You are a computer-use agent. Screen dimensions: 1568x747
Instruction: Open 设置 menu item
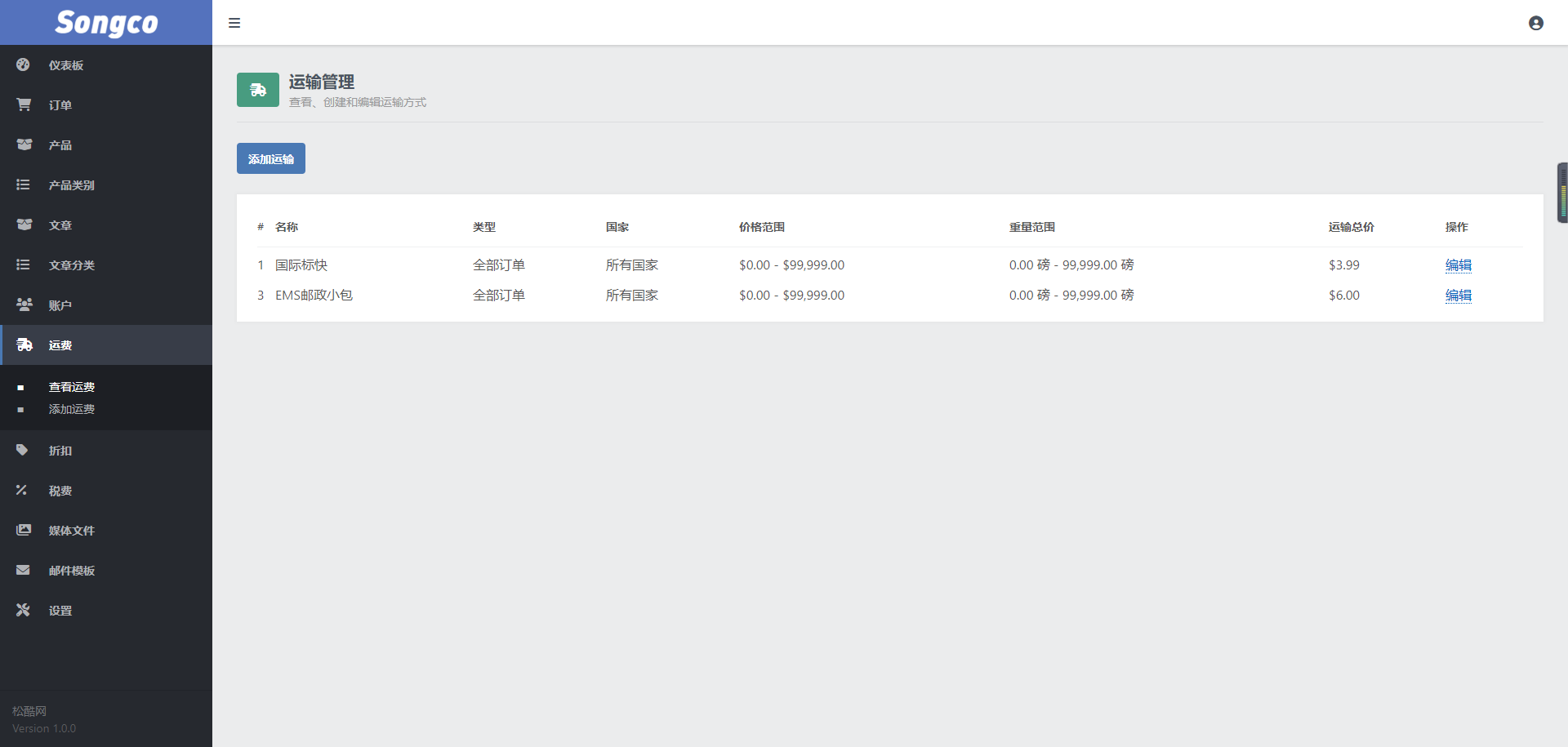pos(106,611)
